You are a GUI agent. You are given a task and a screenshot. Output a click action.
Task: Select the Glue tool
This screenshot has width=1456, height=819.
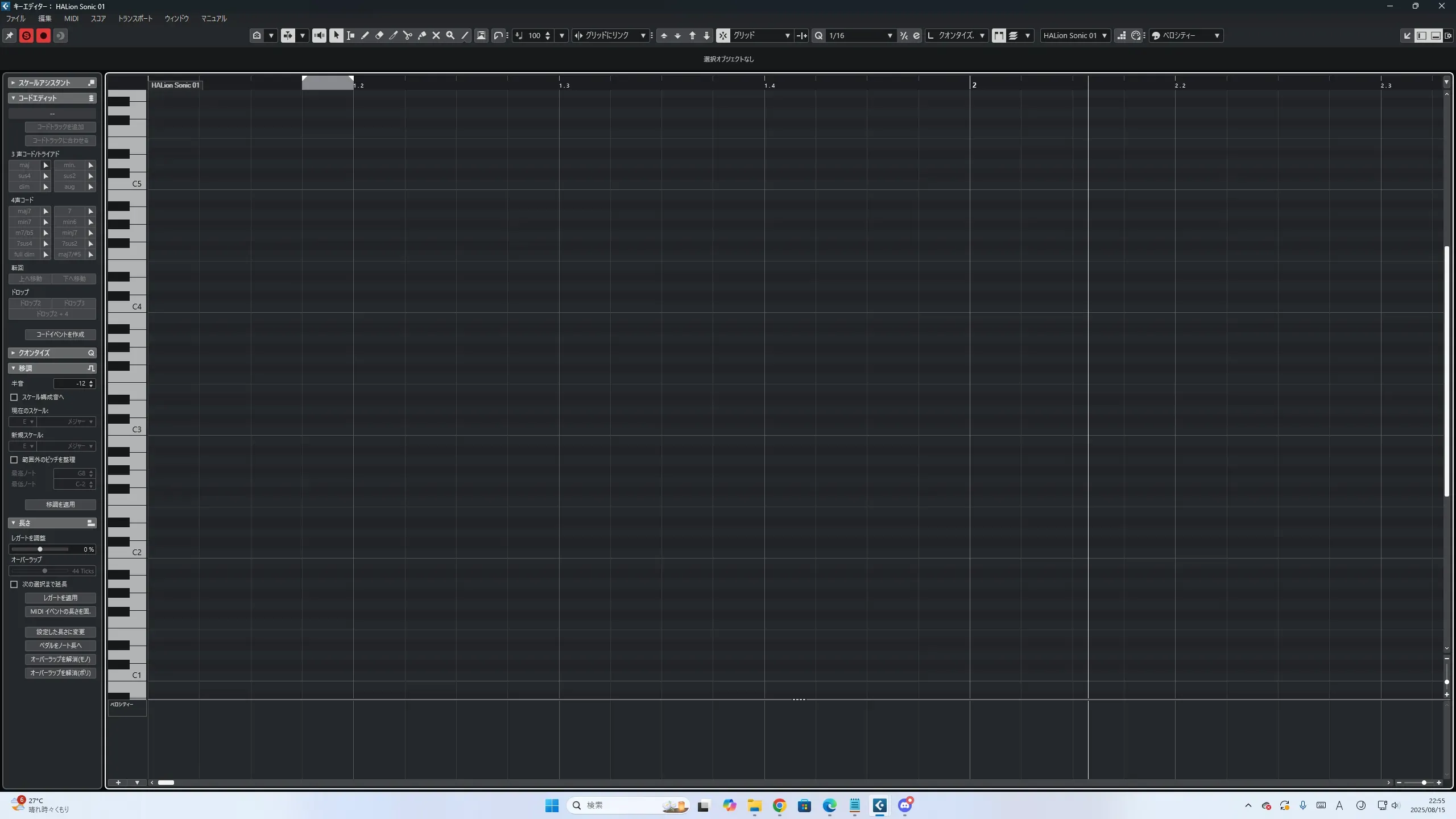422,35
